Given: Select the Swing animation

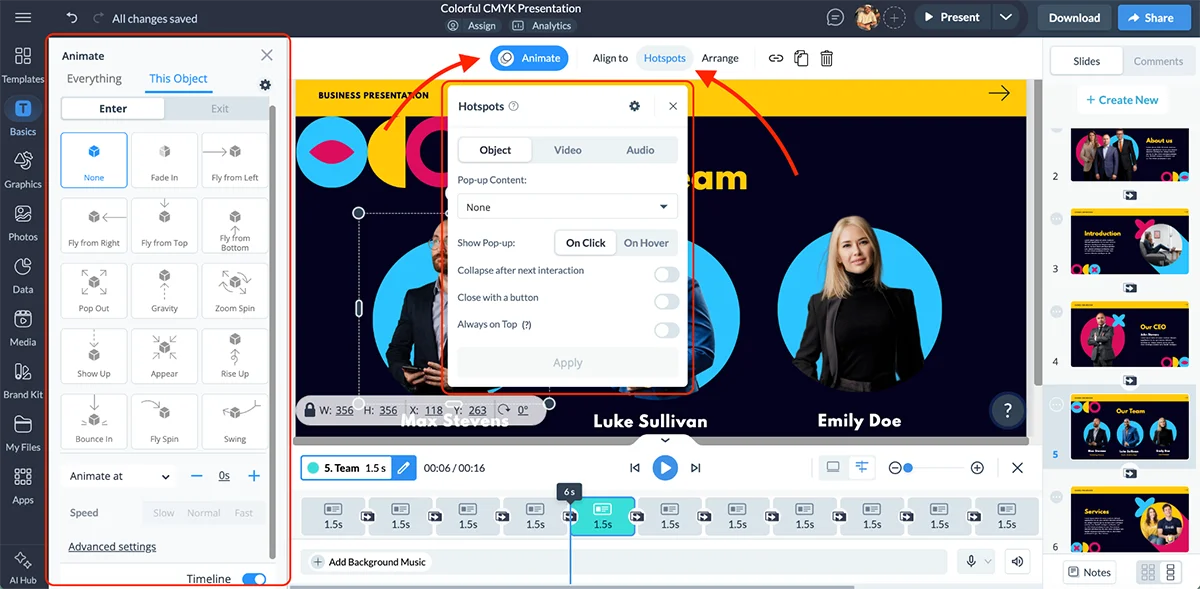Looking at the screenshot, I should click(235, 421).
